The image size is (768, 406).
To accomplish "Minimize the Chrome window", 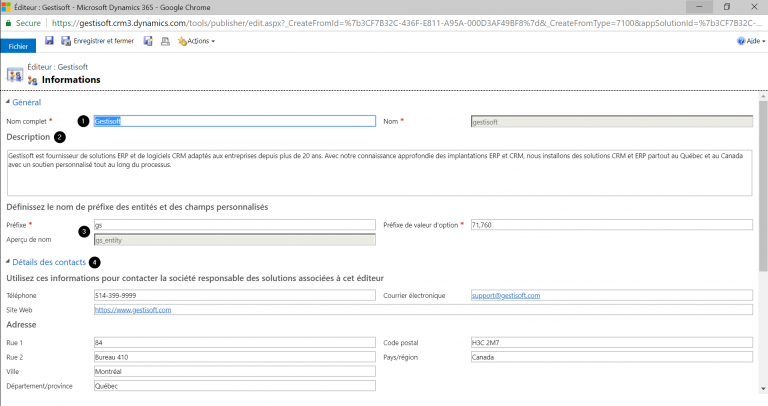I will point(699,7).
